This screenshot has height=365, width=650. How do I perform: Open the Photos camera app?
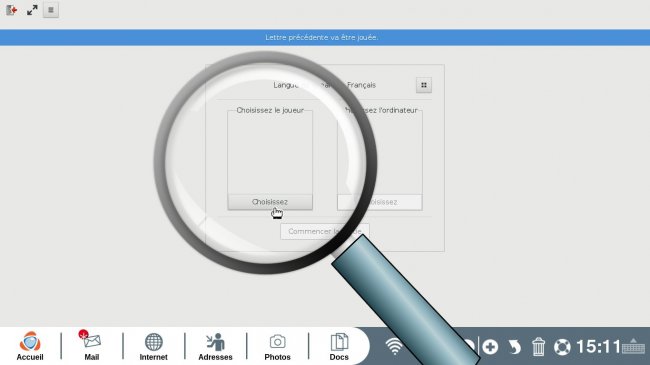pyautogui.click(x=277, y=346)
